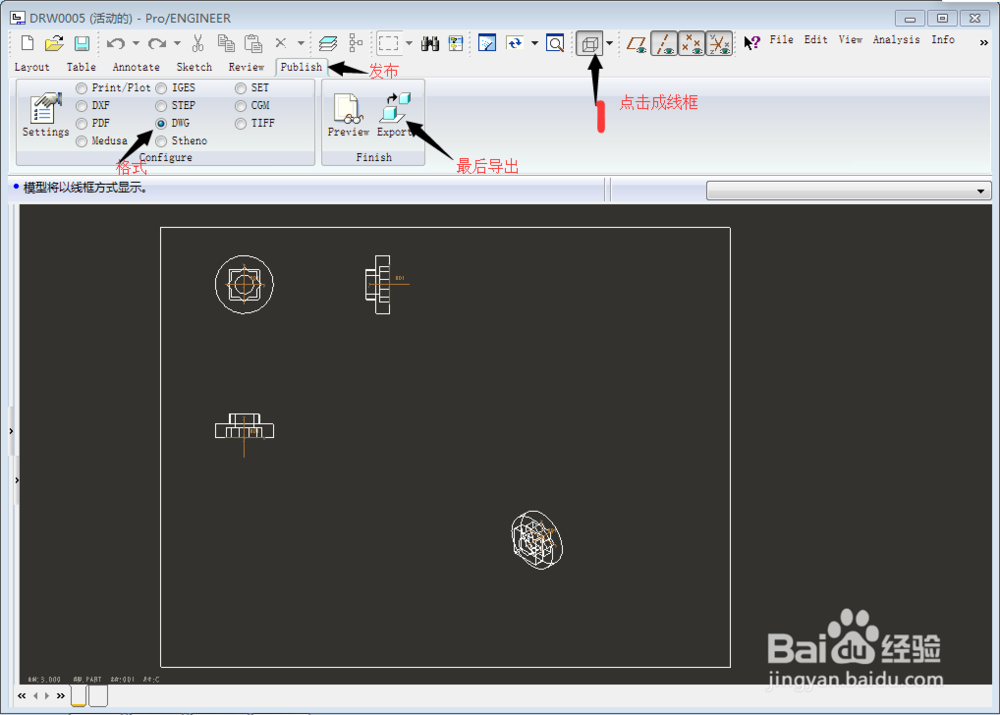
Task: Click the Export icon
Action: [394, 115]
